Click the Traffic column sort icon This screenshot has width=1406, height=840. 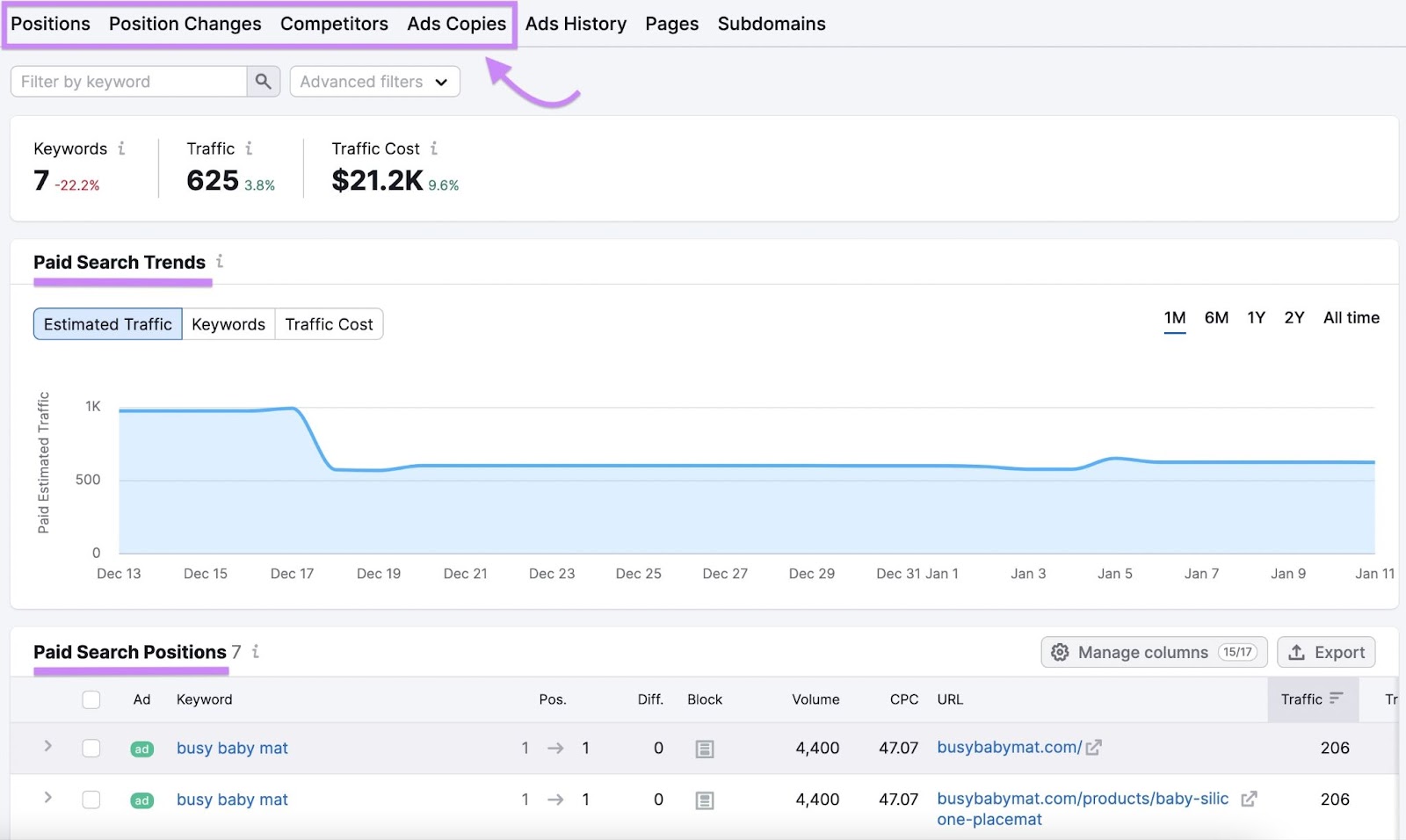1338,699
